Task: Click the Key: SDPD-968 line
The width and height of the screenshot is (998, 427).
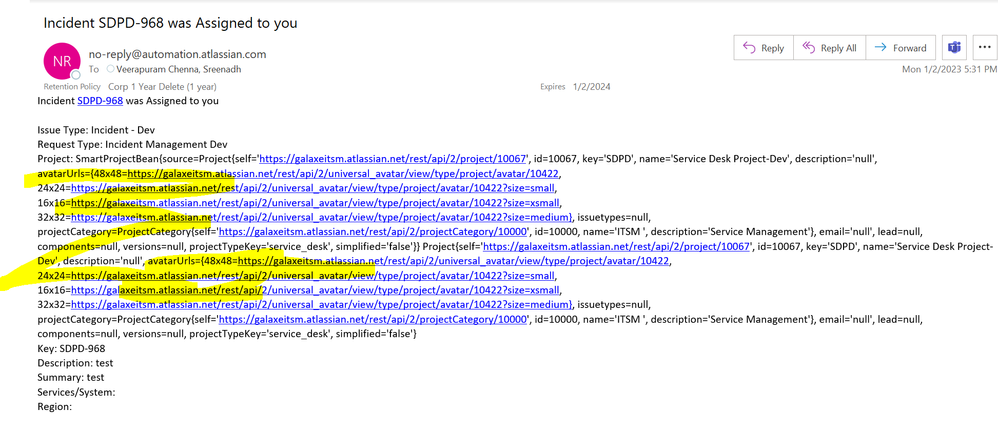Action: point(71,349)
